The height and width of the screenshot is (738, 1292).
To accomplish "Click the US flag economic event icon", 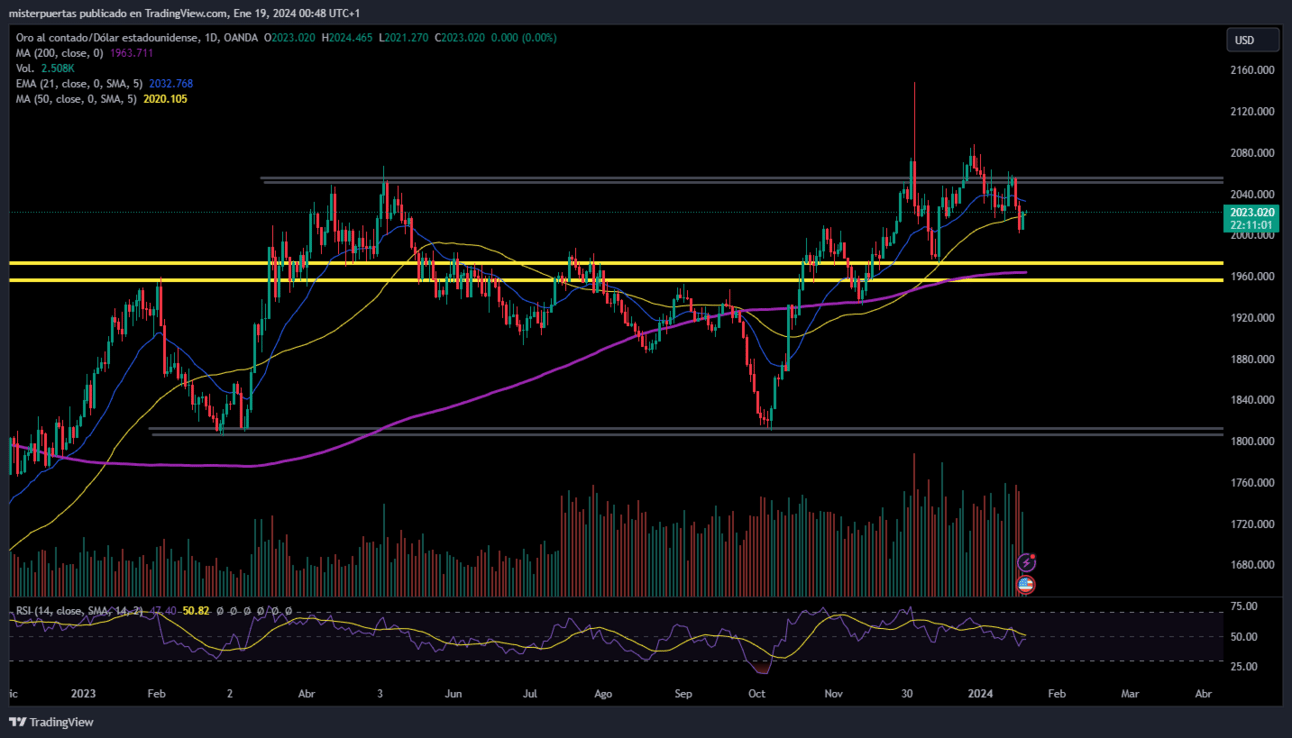I will 1025,584.
